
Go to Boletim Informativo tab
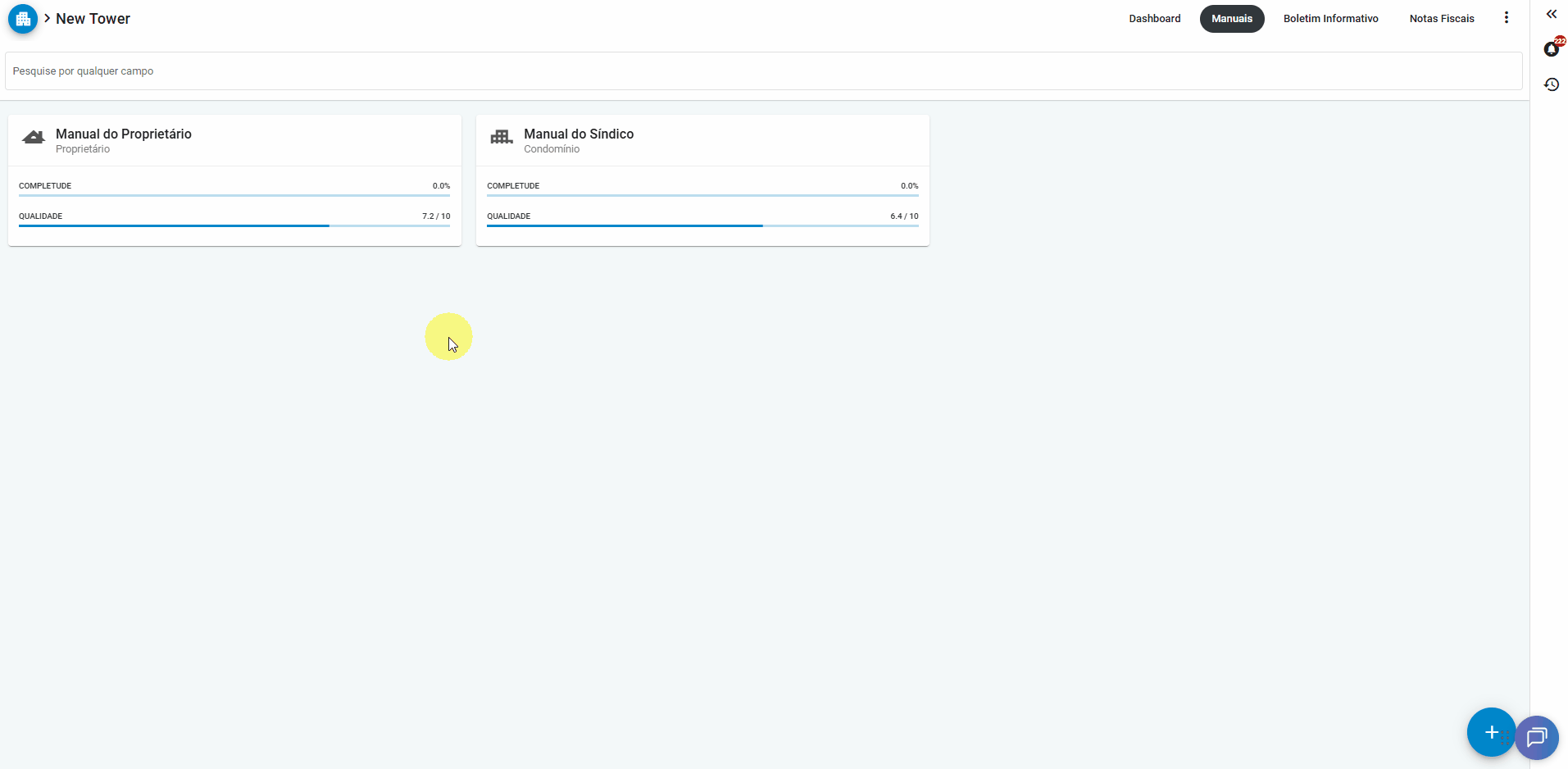tap(1330, 19)
